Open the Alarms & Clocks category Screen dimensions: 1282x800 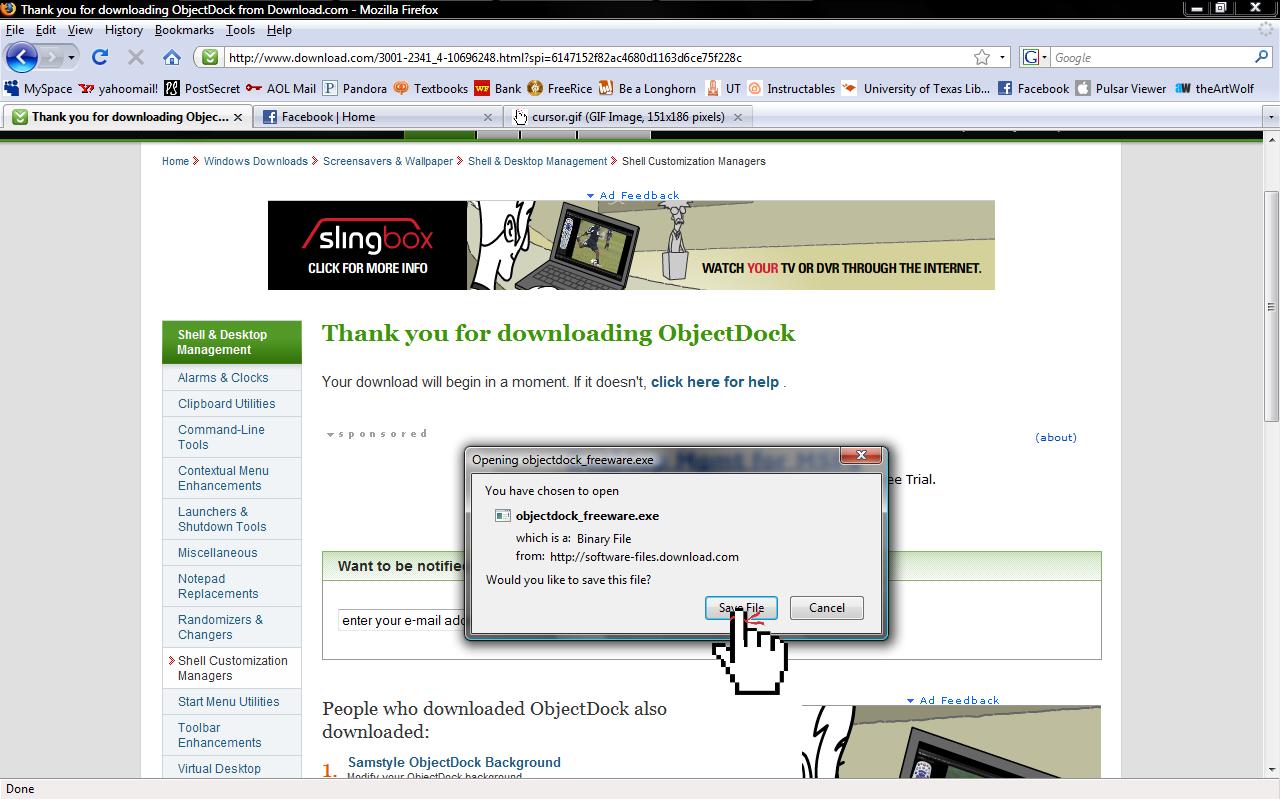point(223,378)
